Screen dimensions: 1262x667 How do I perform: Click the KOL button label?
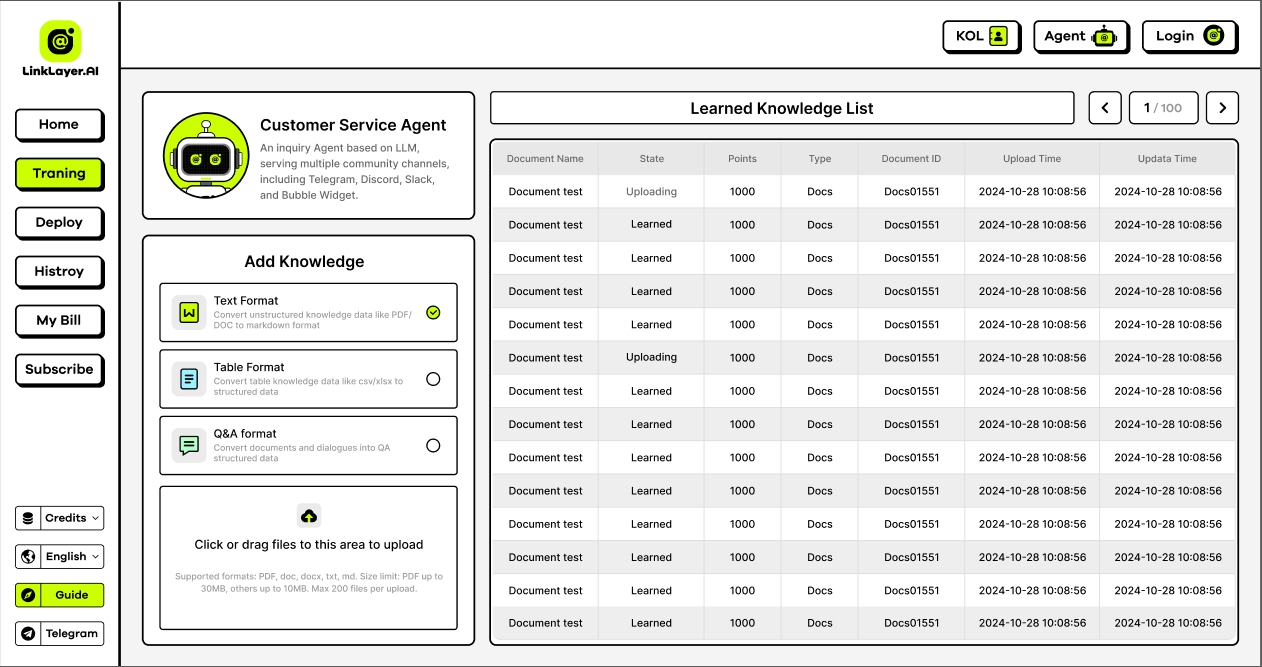point(970,36)
